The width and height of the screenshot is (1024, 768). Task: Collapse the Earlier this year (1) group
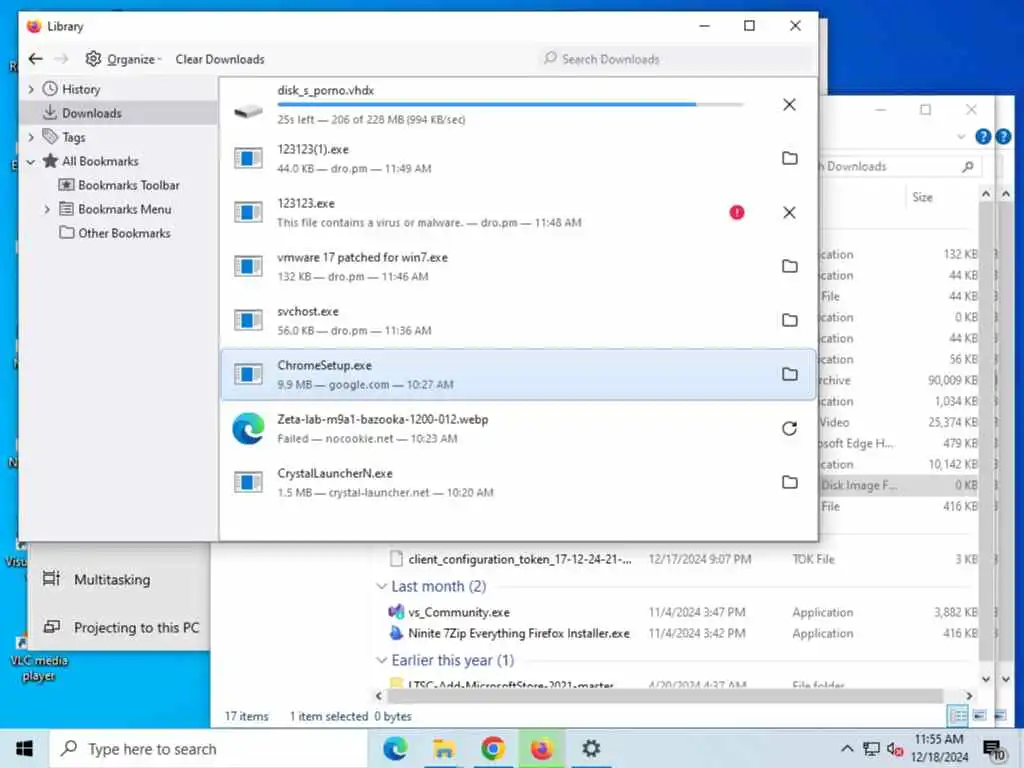[x=381, y=660]
